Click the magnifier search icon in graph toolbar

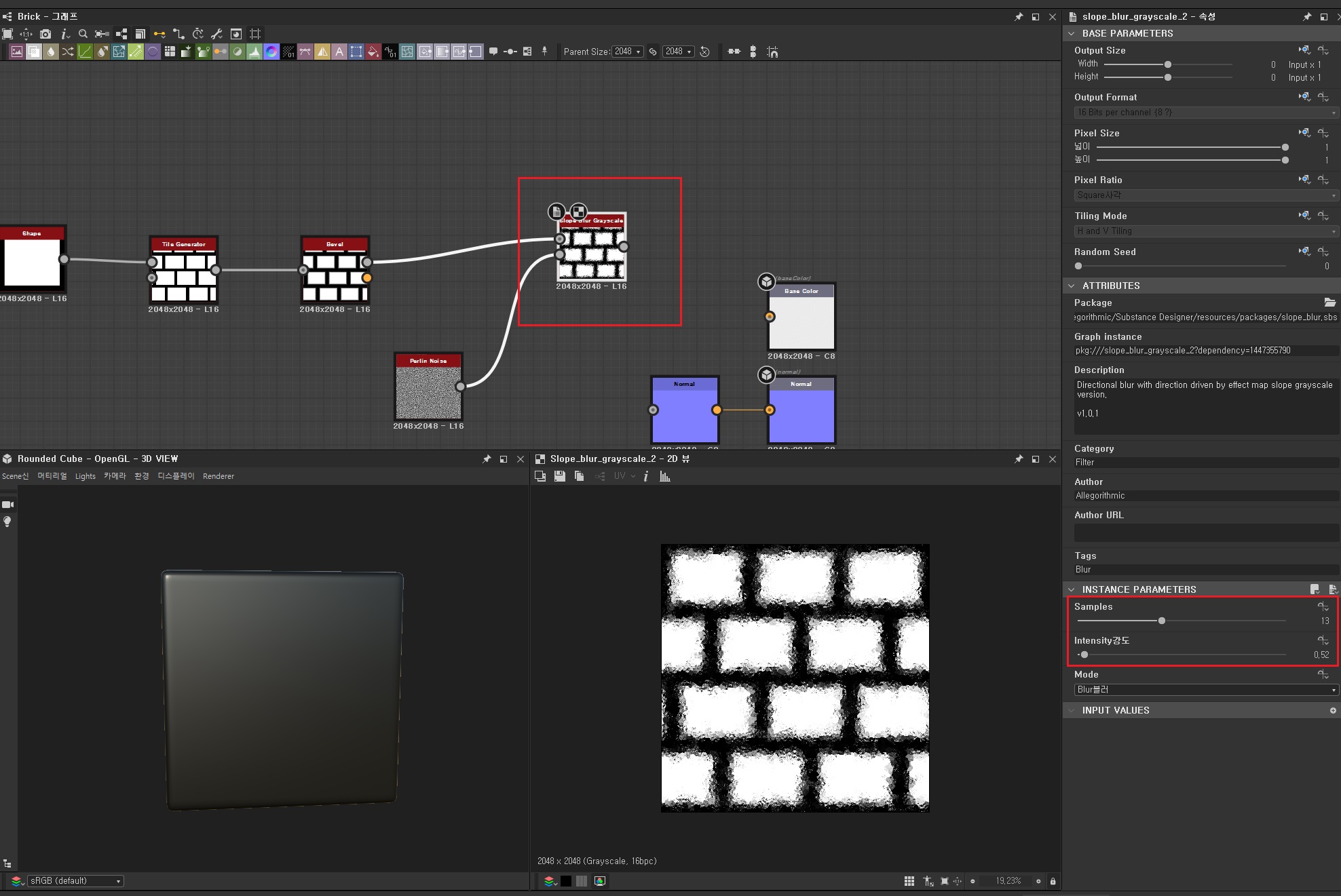[83, 34]
